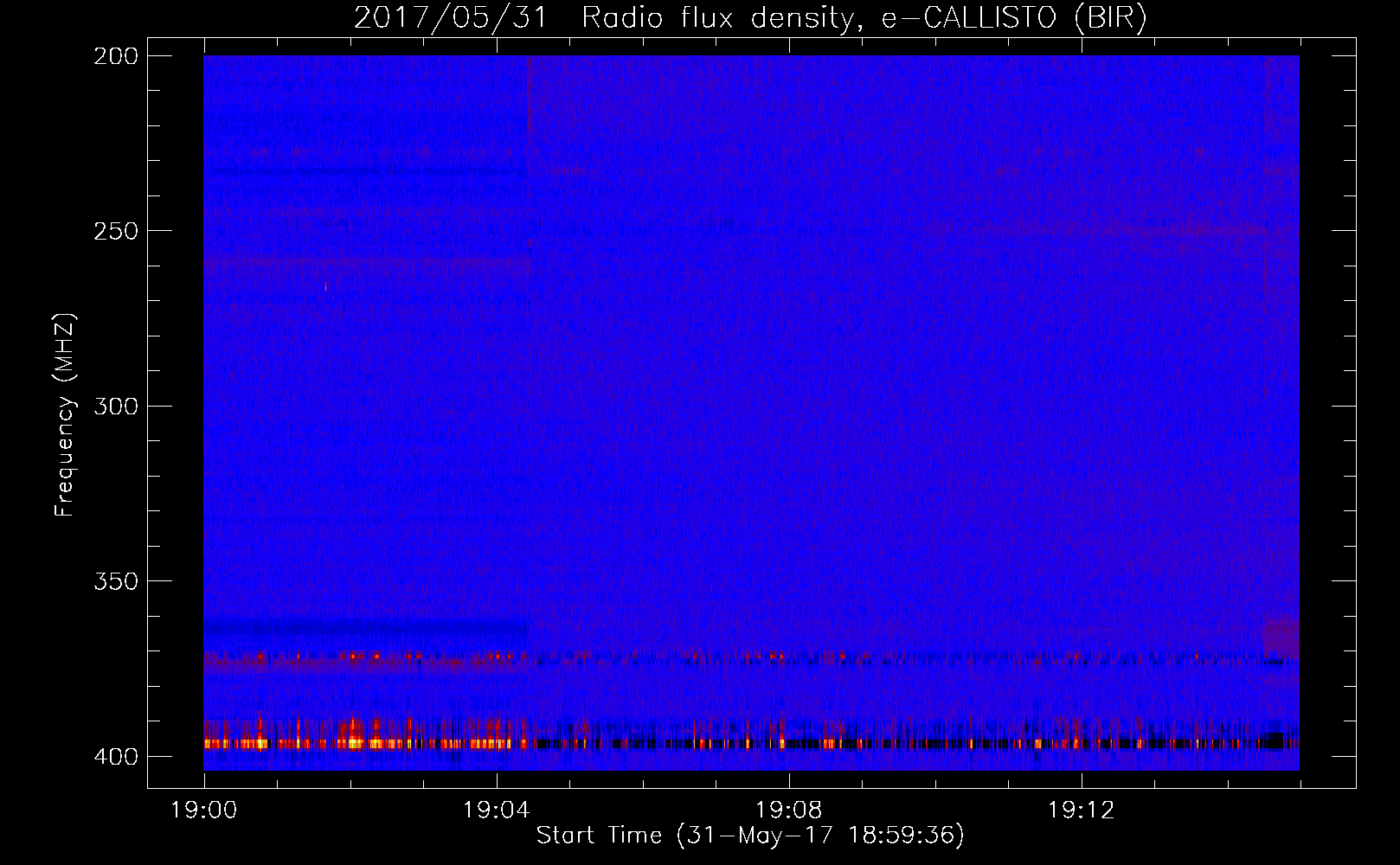
Task: Click the plot title '2017/05/31 Radio flux density, e-CALLISTO (BIR)'
Action: (750, 17)
